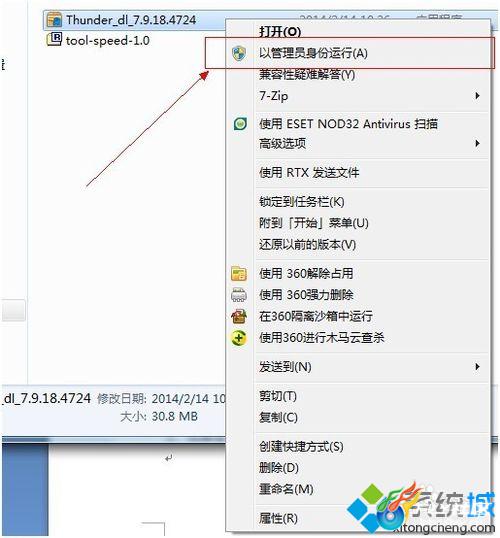Expand the 7-Zip submenu arrow
The height and width of the screenshot is (538, 500).
point(477,96)
